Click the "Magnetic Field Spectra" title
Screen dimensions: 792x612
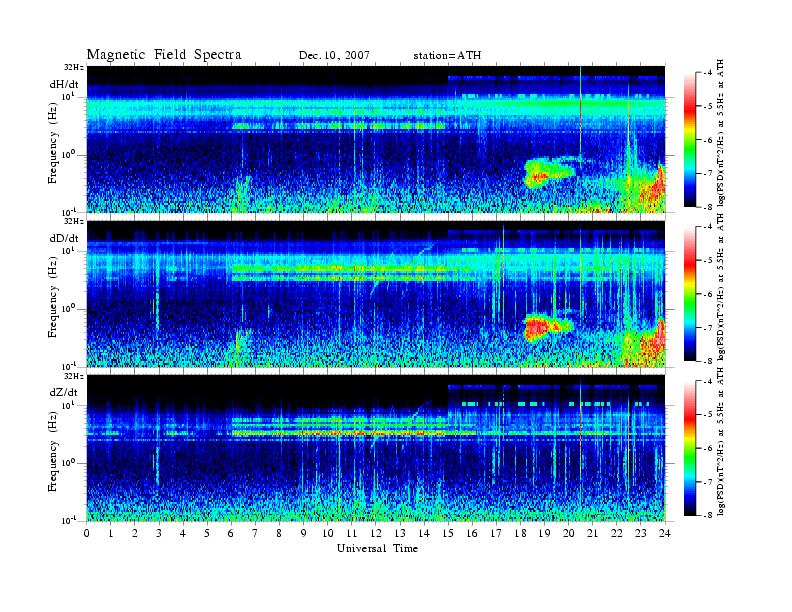pos(164,55)
